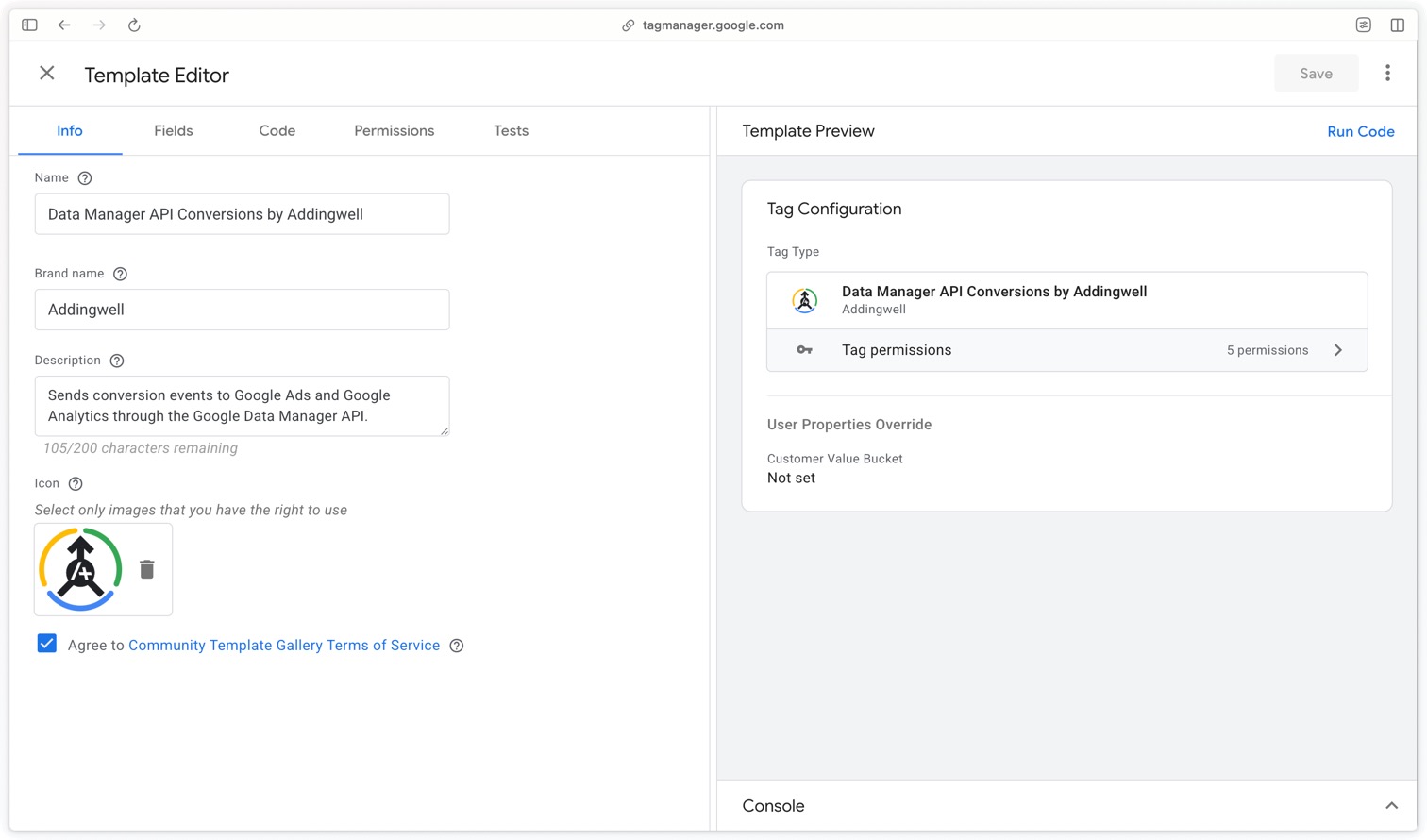Viewport: 1427px width, 840px height.
Task: Click the split view icon in browser toolbar
Action: pyautogui.click(x=1398, y=25)
